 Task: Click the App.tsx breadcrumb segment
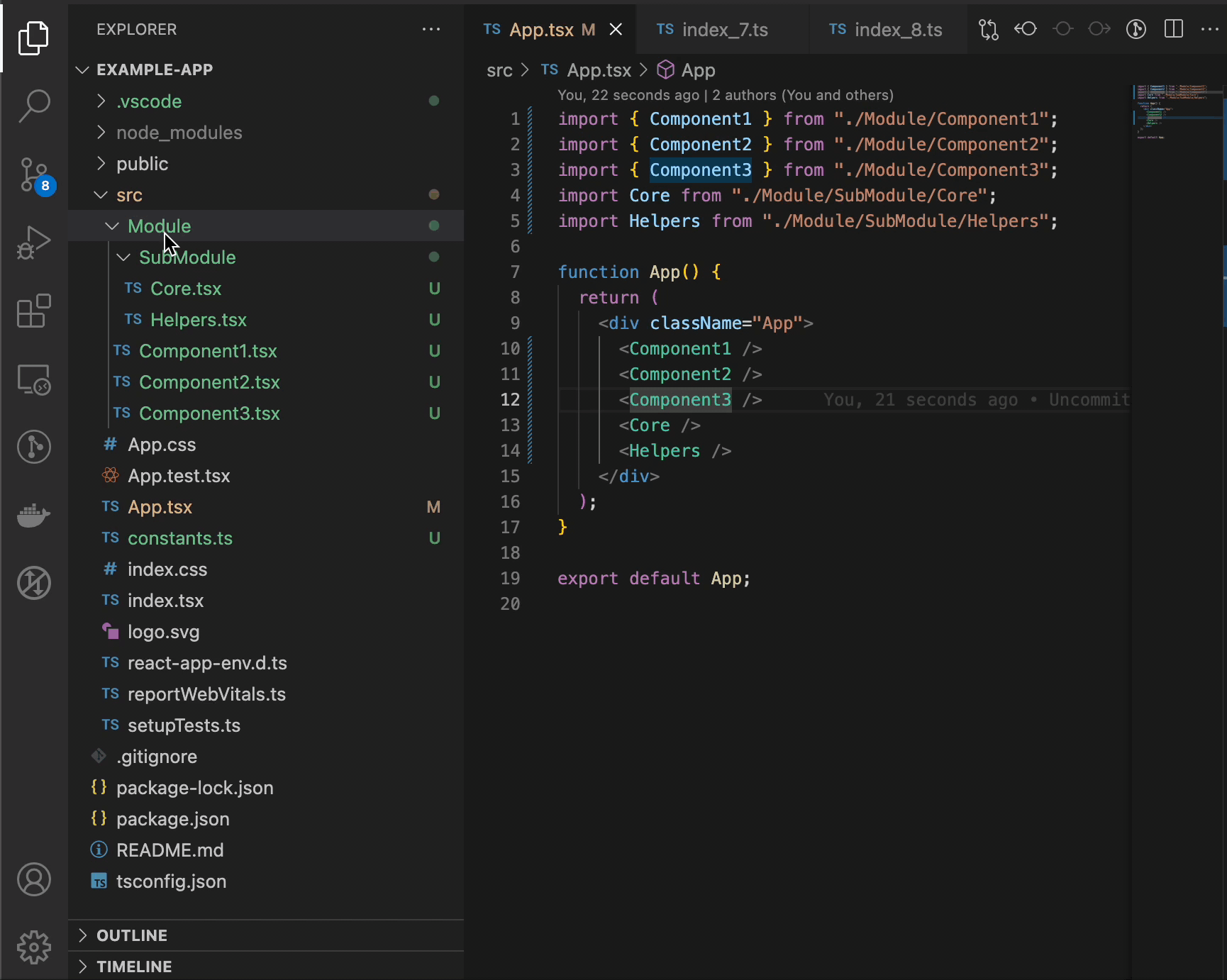pos(586,70)
